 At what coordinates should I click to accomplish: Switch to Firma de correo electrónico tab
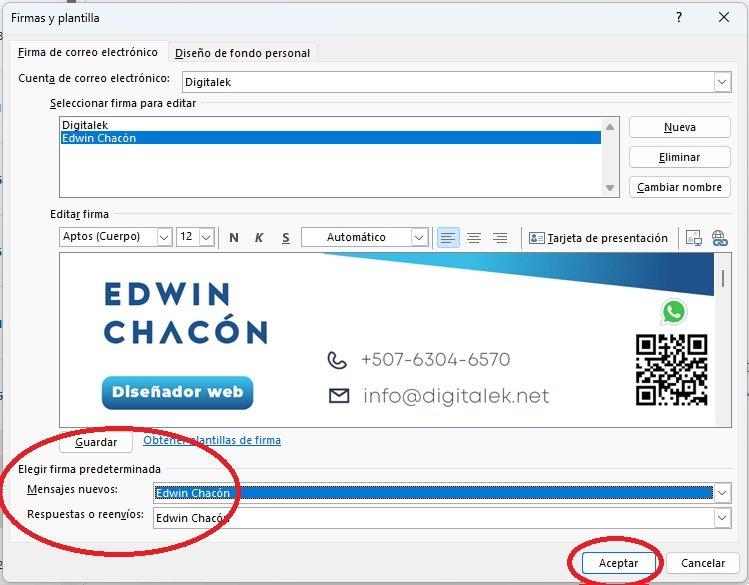point(88,52)
